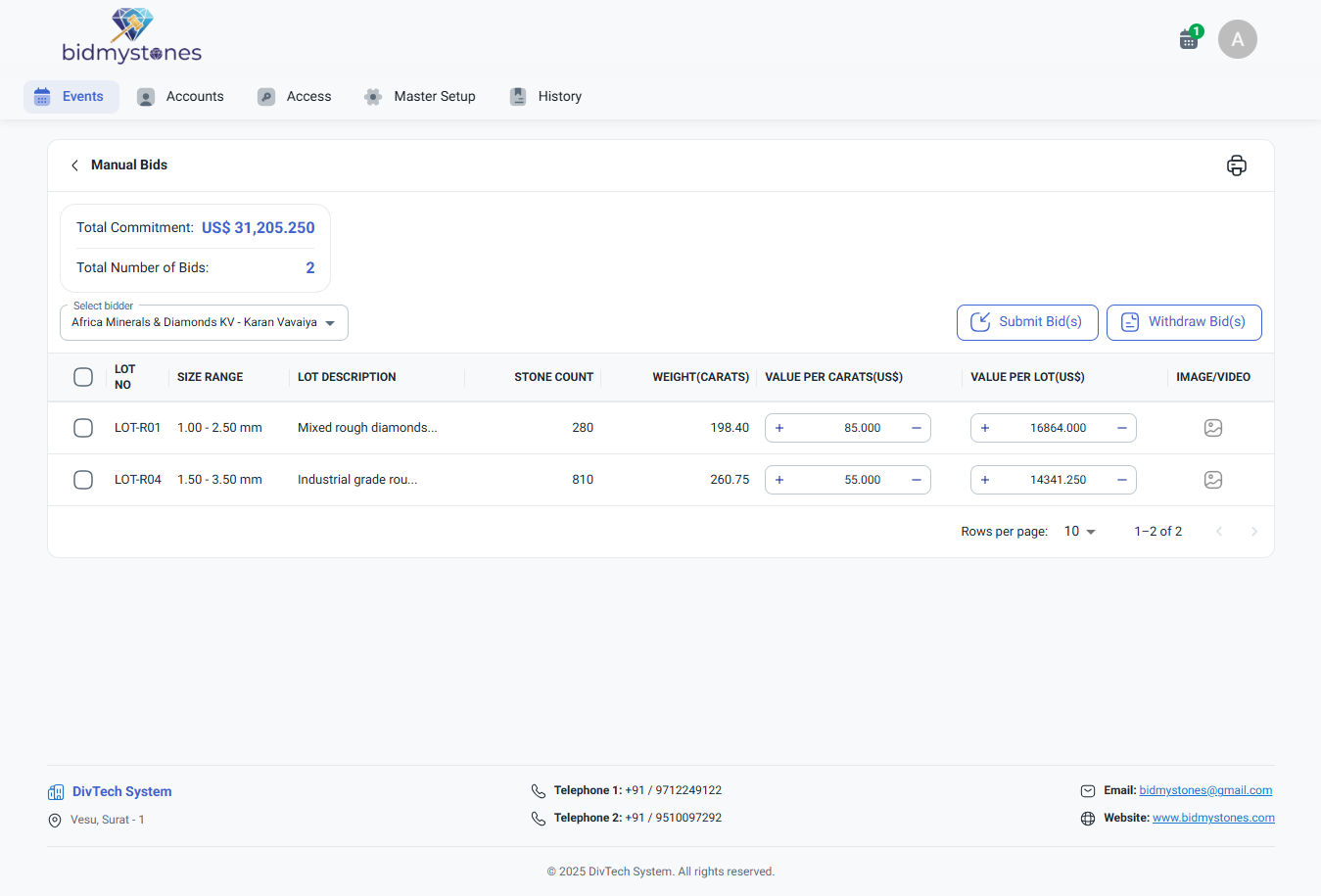The height and width of the screenshot is (896, 1321).
Task: Click the 'Mixed rough diamonds...' description
Action: pos(367,428)
